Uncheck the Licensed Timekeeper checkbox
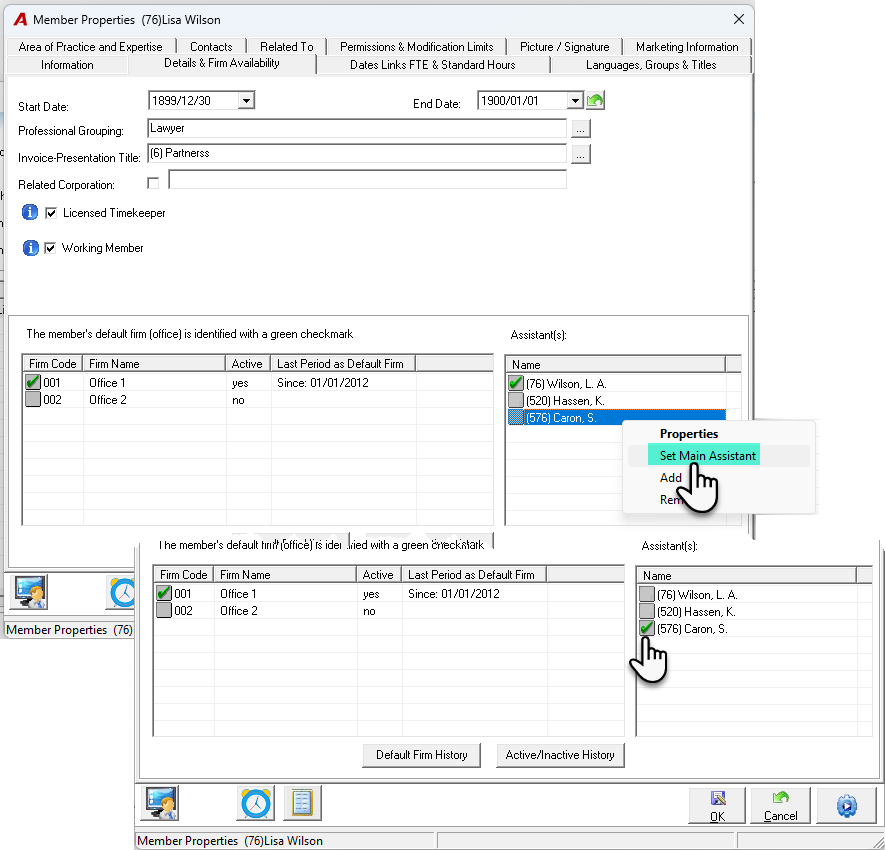885x850 pixels. point(51,213)
